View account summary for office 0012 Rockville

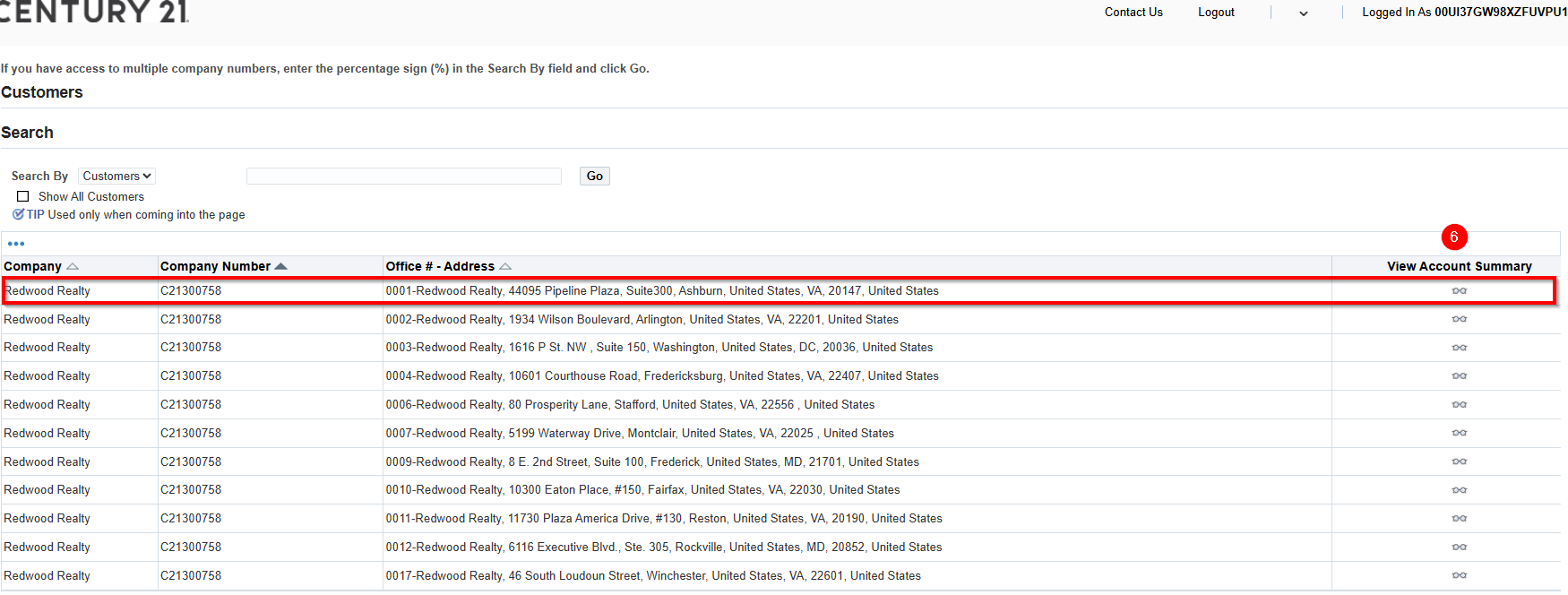tap(1460, 548)
